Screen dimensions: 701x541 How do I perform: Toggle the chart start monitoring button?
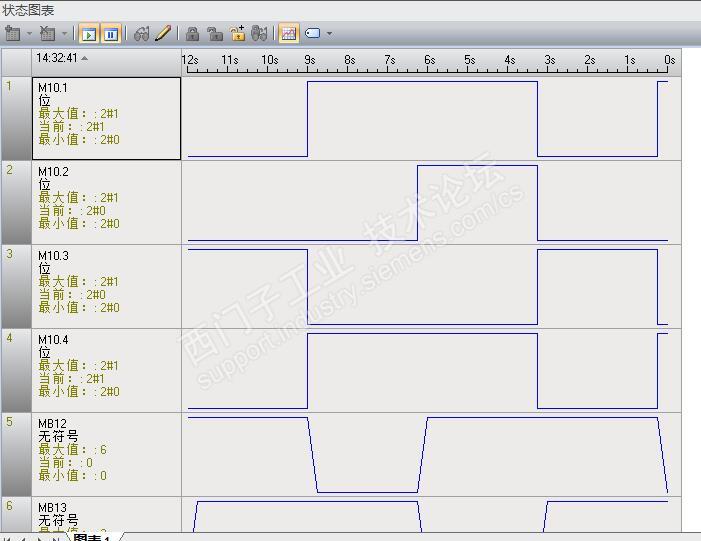point(89,34)
